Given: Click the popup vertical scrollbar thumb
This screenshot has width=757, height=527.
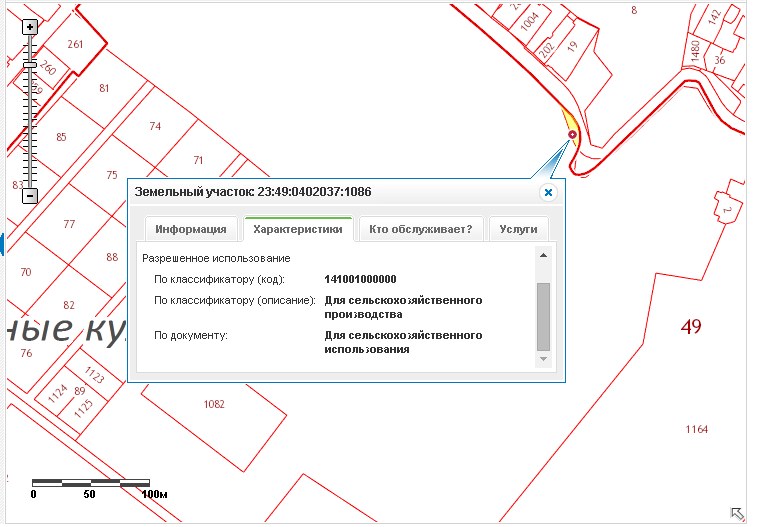Looking at the screenshot, I should point(543,313).
